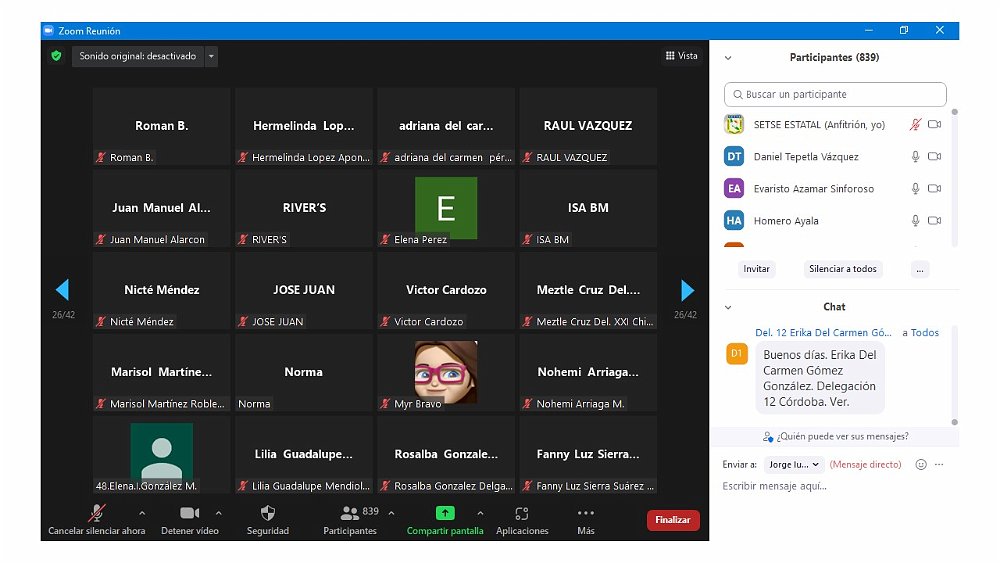Open more options beside Silenciar a todos
The height and width of the screenshot is (563, 1000).
point(920,269)
